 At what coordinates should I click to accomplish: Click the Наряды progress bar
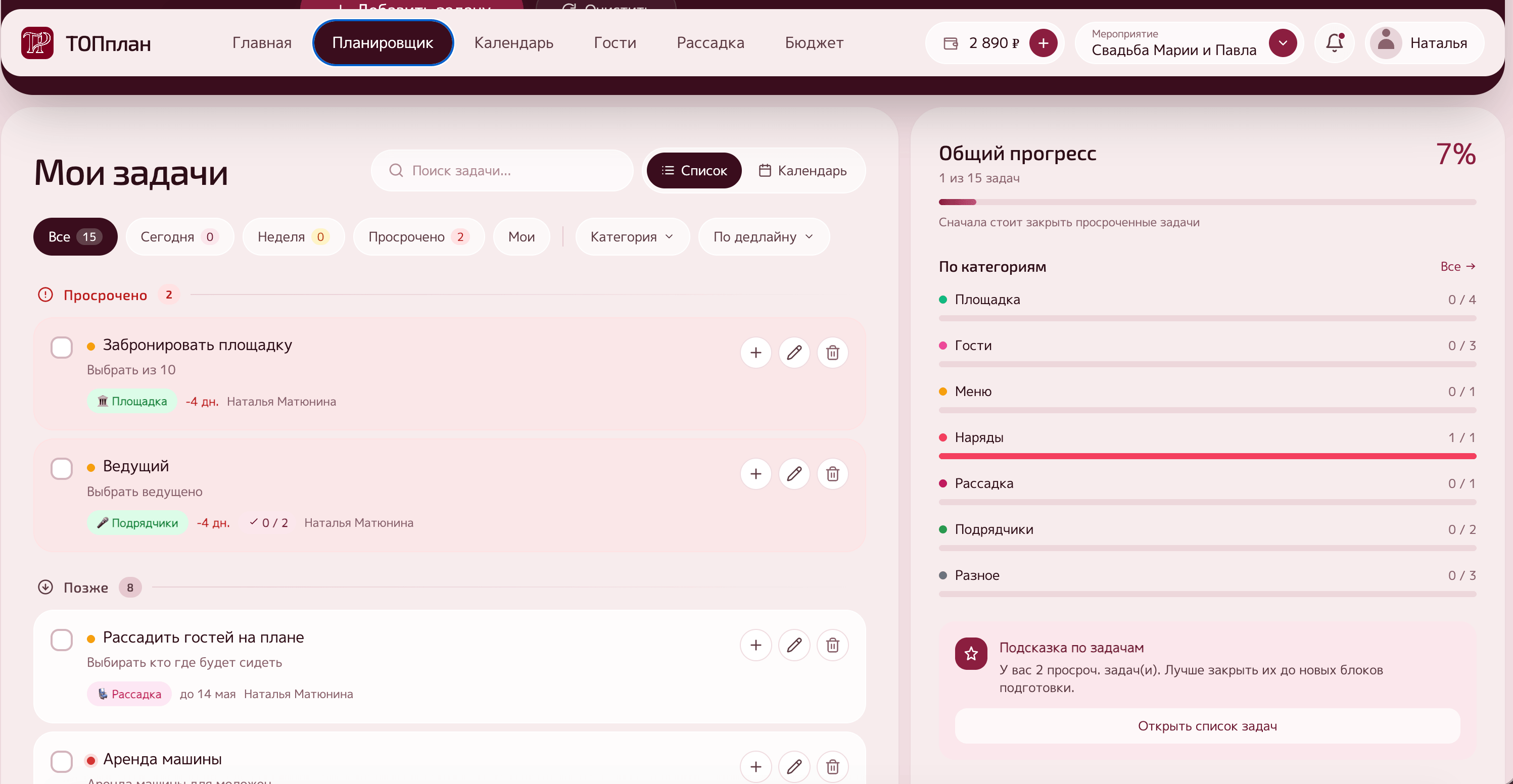(x=1207, y=456)
